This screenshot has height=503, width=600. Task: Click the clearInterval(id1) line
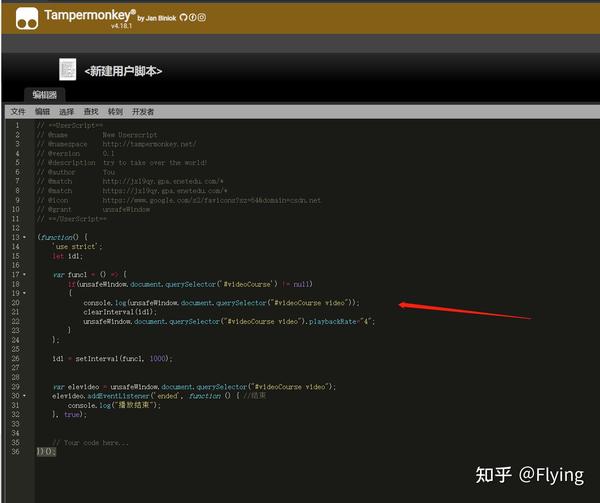click(x=120, y=312)
